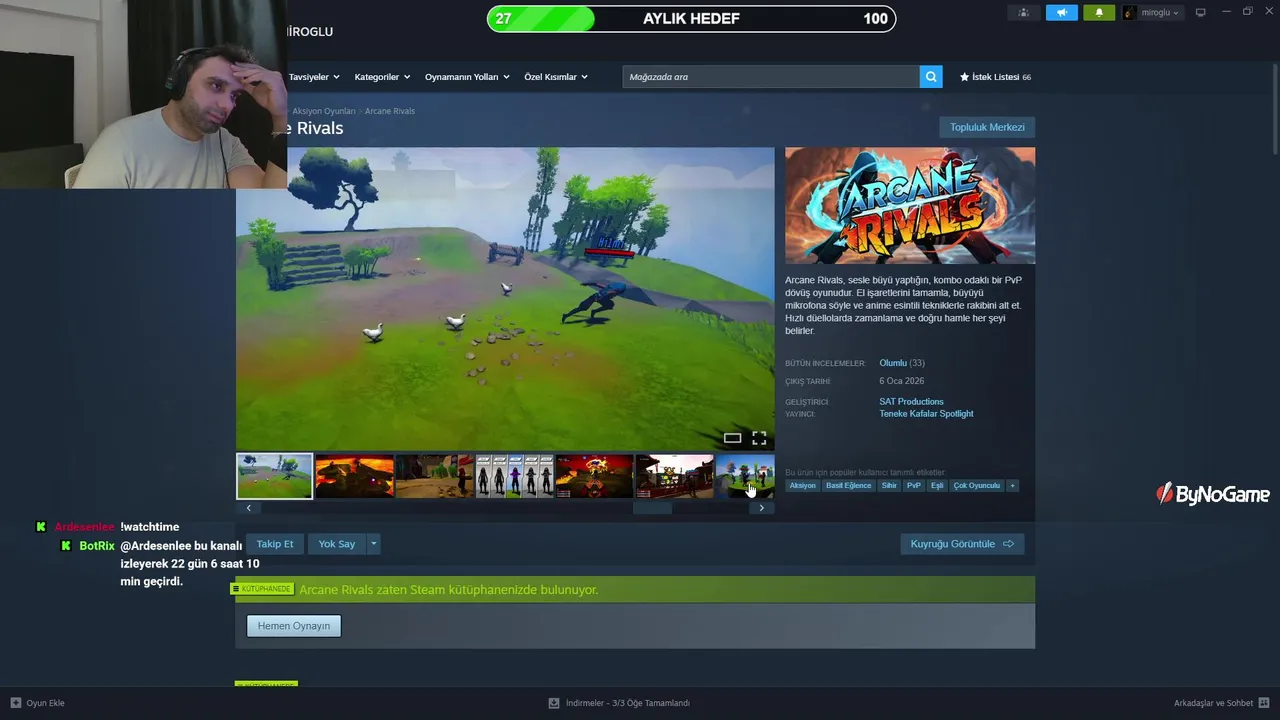Toggle theater mode on the video player
Viewport: 1280px width, 720px height.
[732, 438]
